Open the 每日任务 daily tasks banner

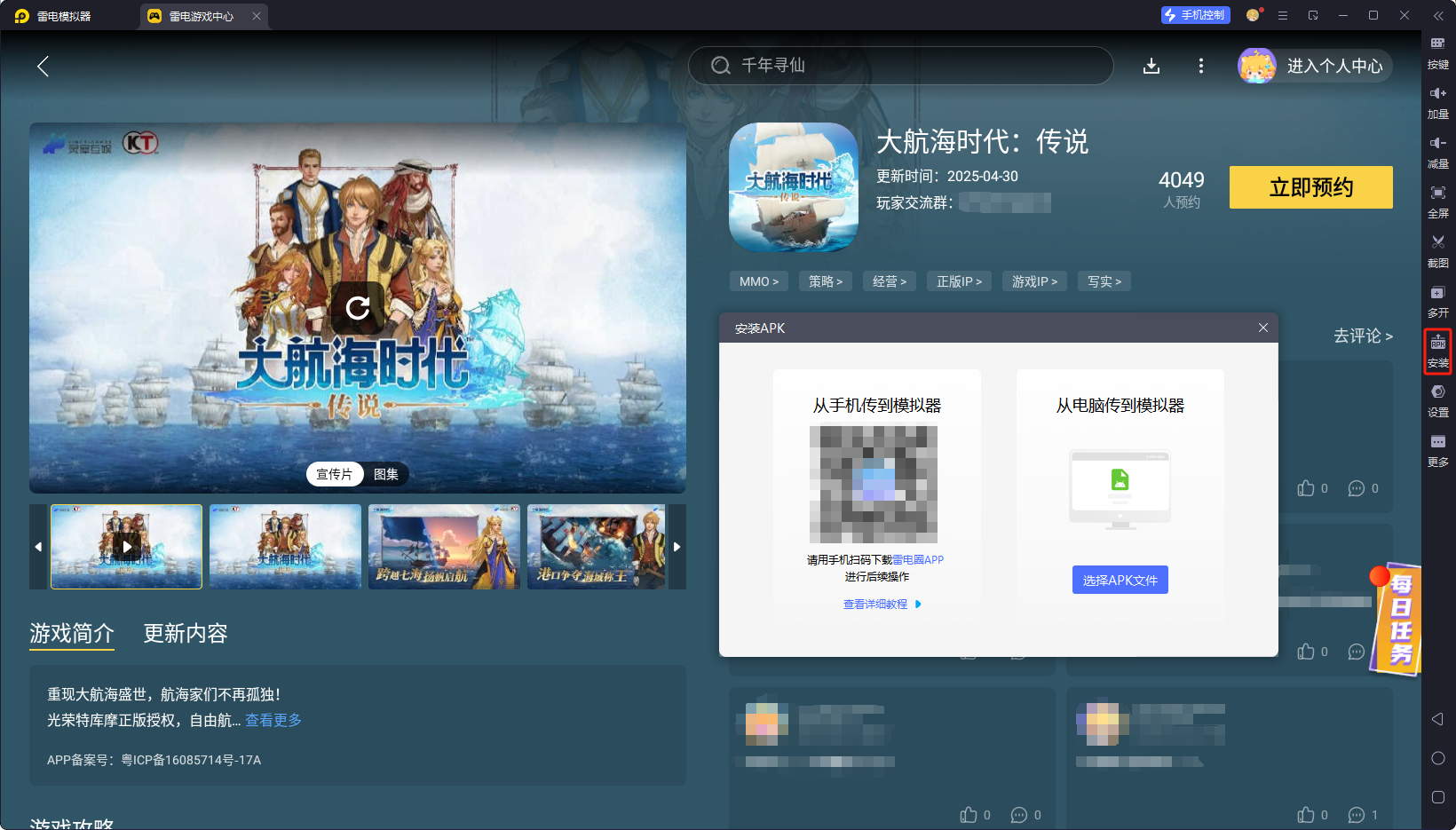pos(1396,620)
